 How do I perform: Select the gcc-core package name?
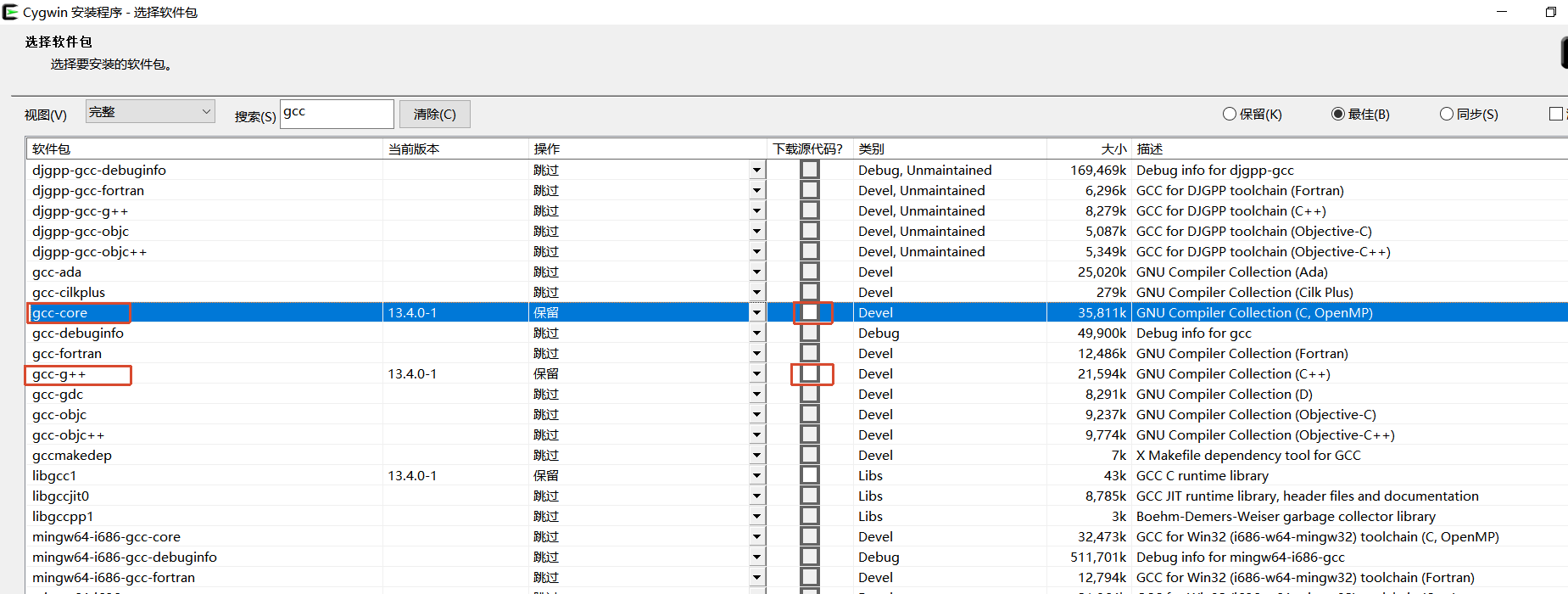pyautogui.click(x=59, y=312)
